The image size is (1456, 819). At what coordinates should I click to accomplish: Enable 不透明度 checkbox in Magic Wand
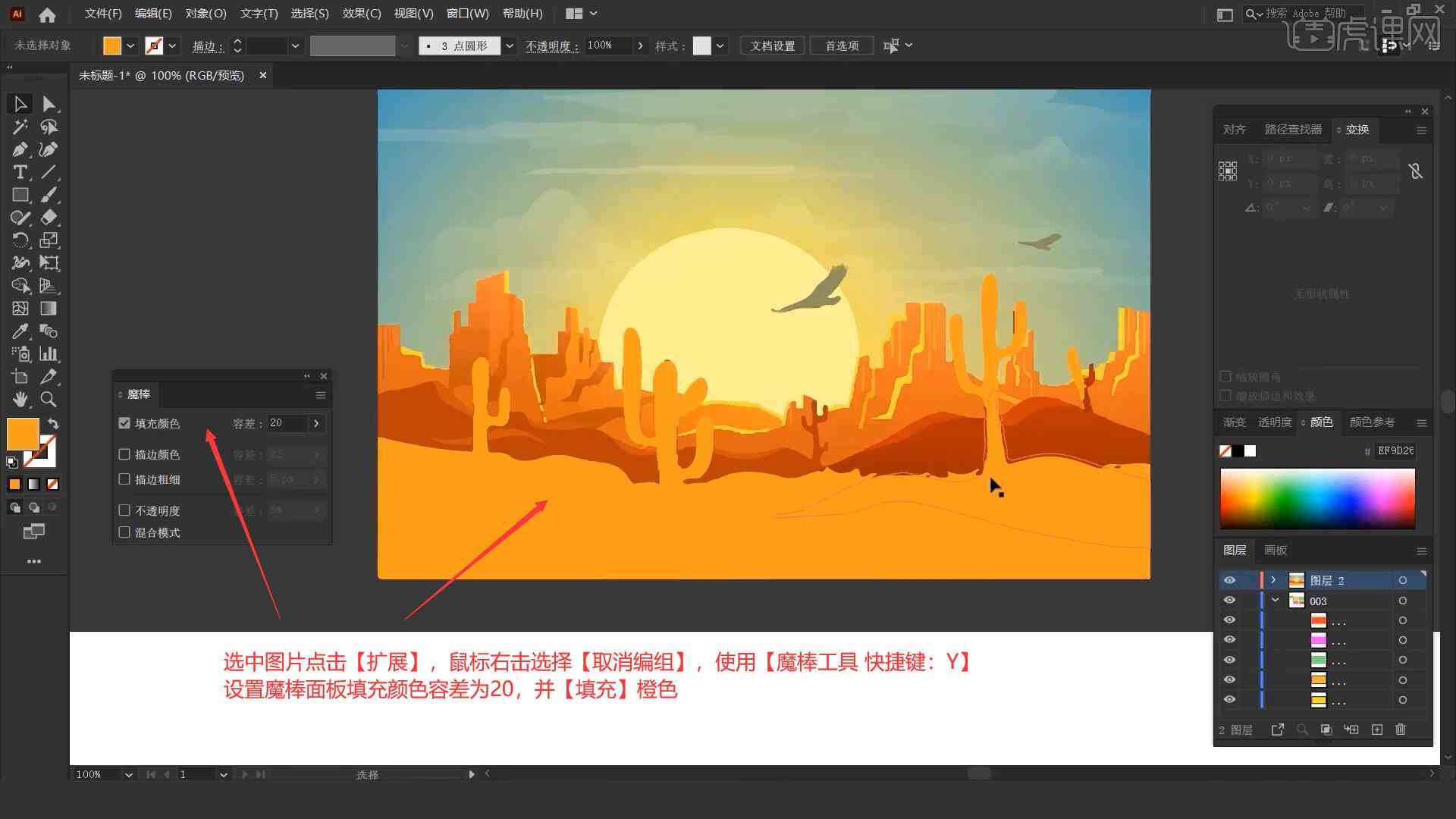coord(126,510)
